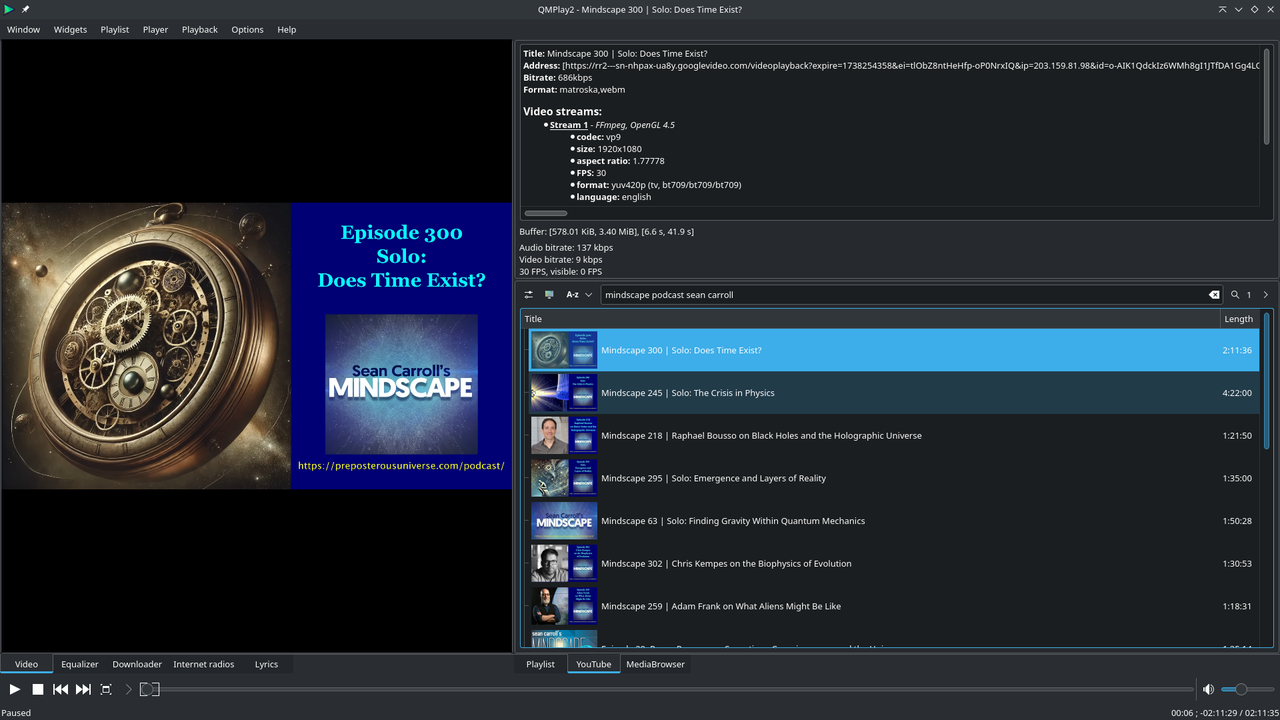
Task: Click the search magnifier icon
Action: (1235, 295)
